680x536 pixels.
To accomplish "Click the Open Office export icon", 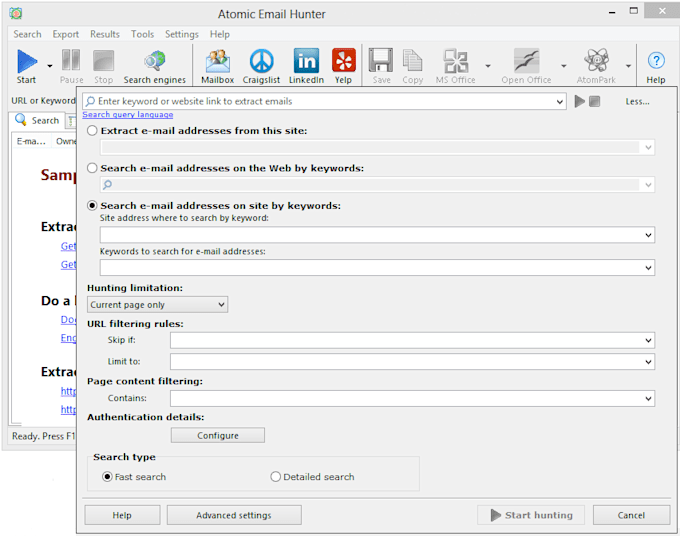I will (x=526, y=60).
